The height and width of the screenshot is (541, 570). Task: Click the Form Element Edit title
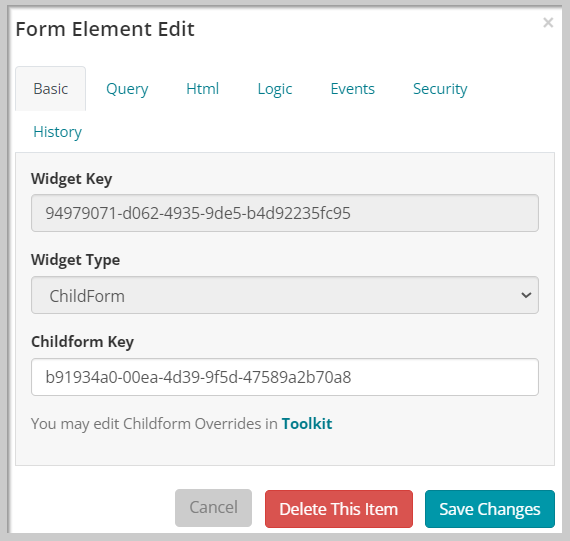tap(105, 29)
